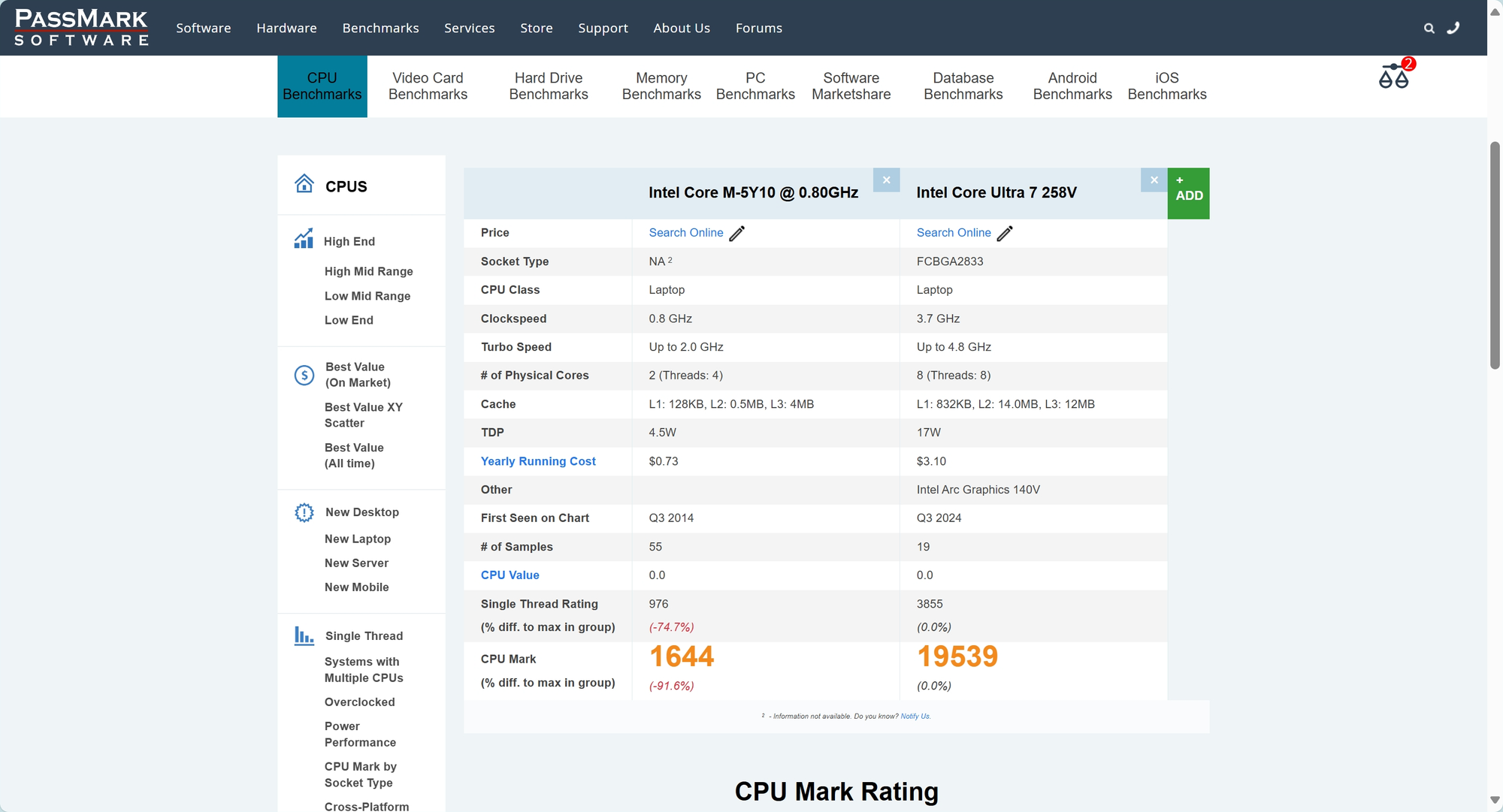Open the Hardware menu in top navigation
The height and width of the screenshot is (812, 1503).
[286, 28]
